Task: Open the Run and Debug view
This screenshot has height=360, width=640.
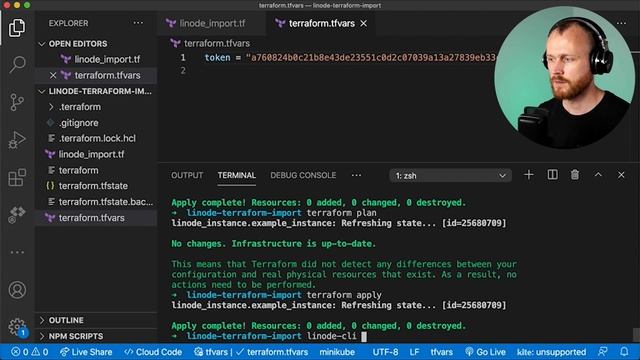Action: (17, 140)
